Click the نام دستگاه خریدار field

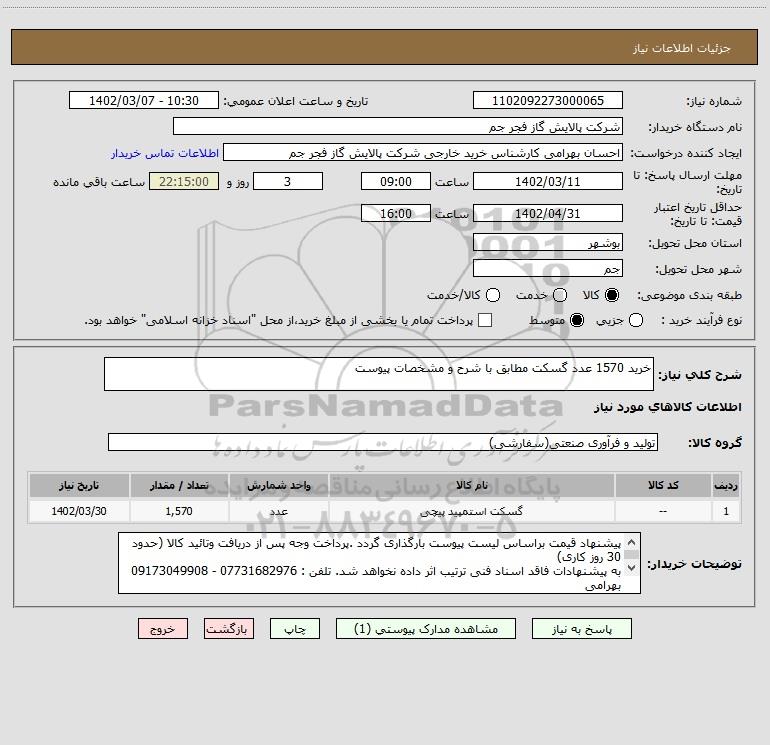click(398, 126)
